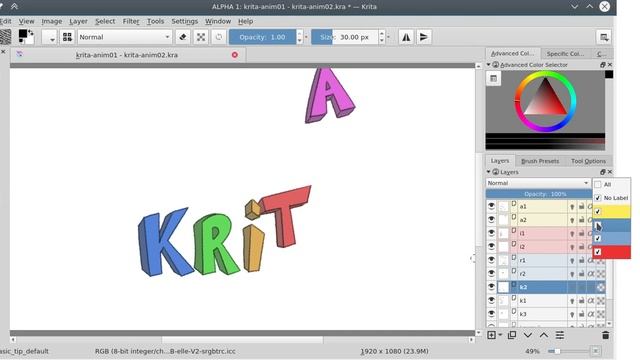Open layer properties sliders icon
This screenshot has width=640, height=360.
[x=560, y=335]
